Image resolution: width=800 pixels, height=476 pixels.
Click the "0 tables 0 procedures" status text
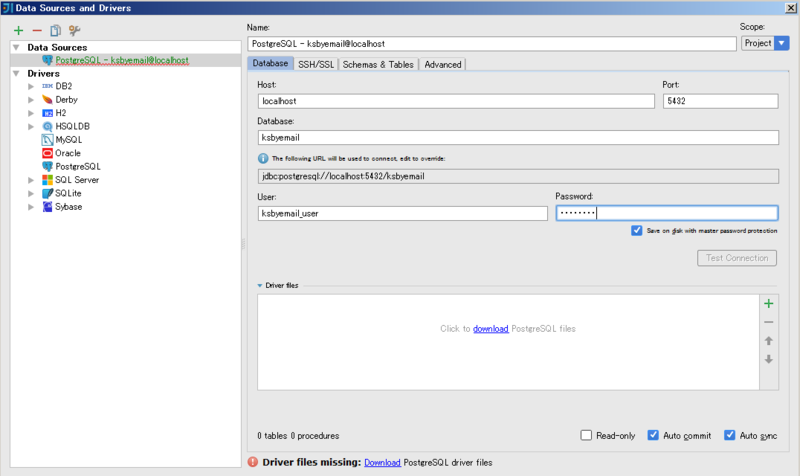point(298,436)
